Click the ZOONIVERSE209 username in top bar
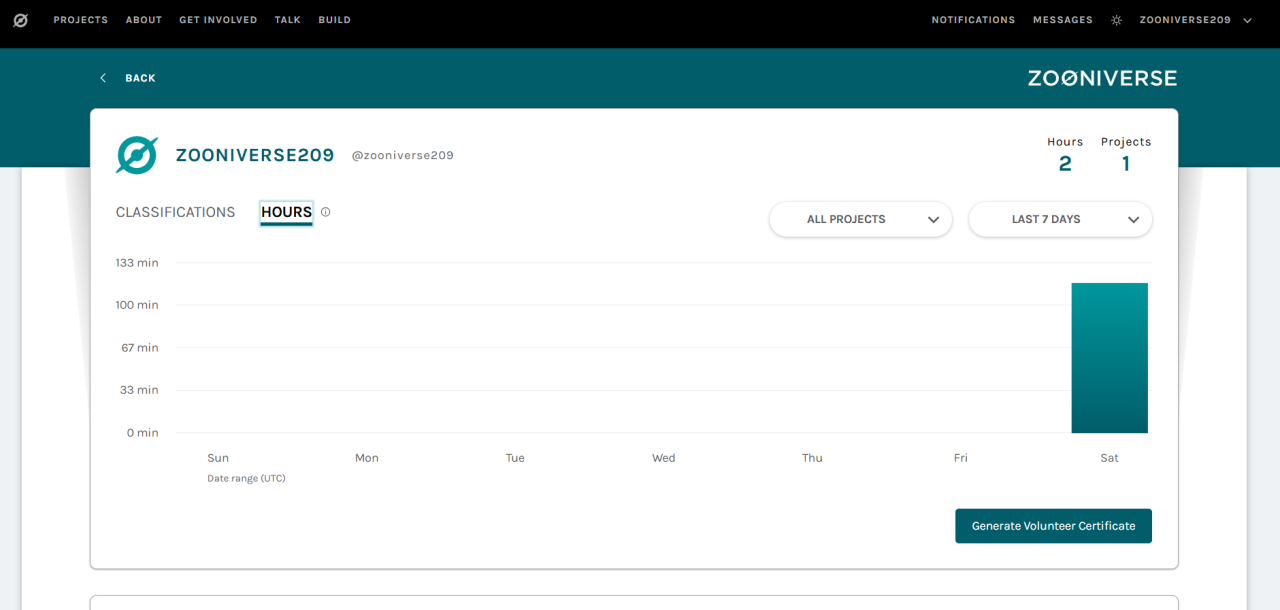The height and width of the screenshot is (610, 1280). 1185,20
